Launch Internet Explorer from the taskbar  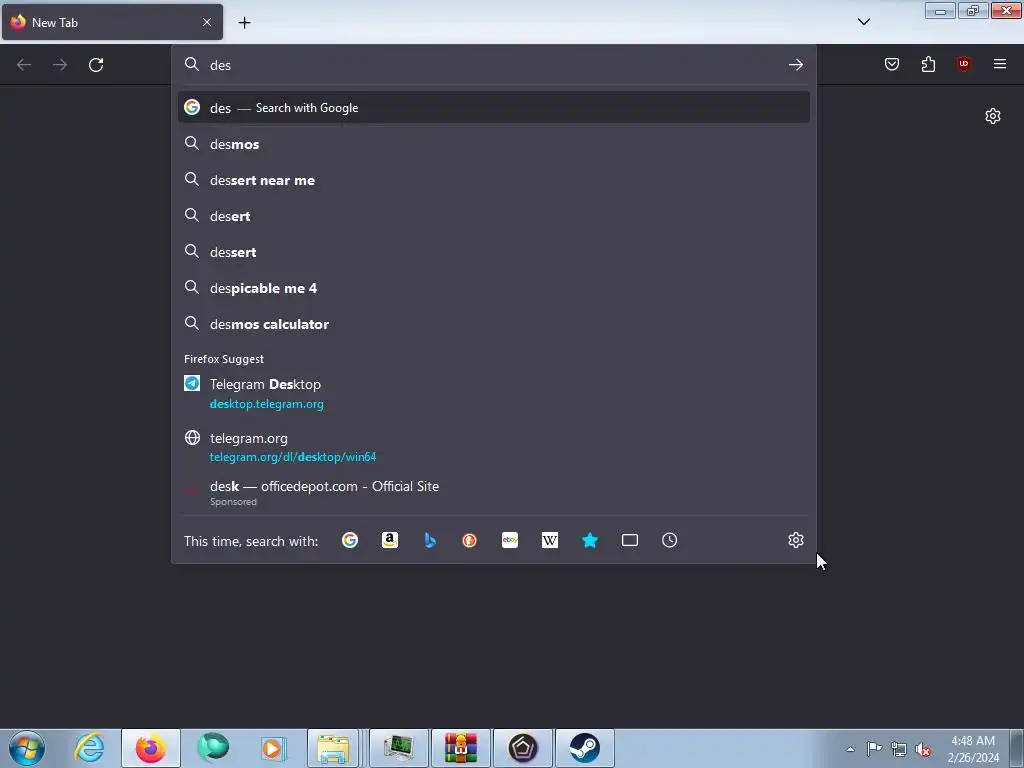tap(89, 748)
